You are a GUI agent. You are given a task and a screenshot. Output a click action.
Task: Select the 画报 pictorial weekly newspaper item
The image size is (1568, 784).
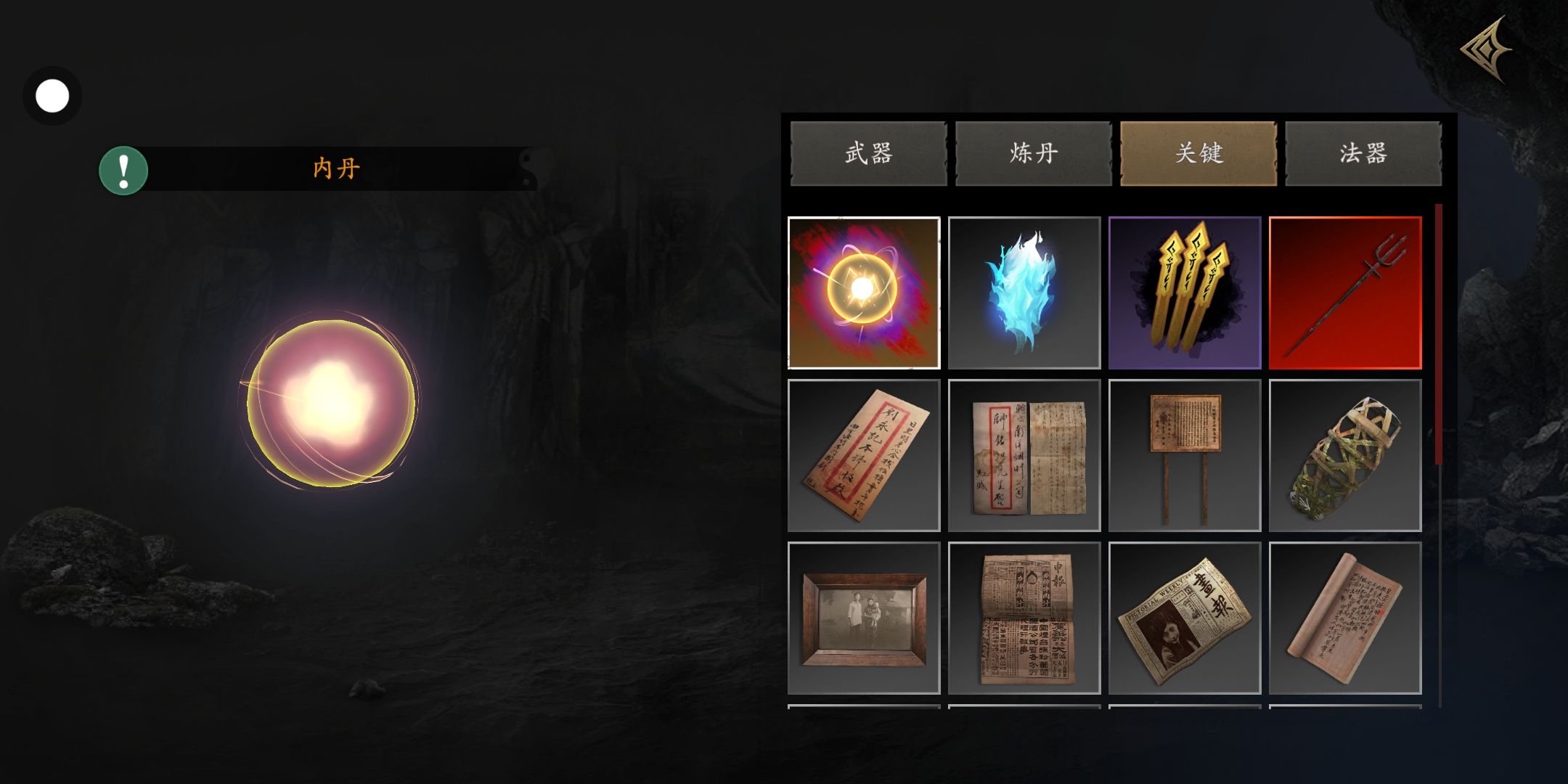(1185, 618)
